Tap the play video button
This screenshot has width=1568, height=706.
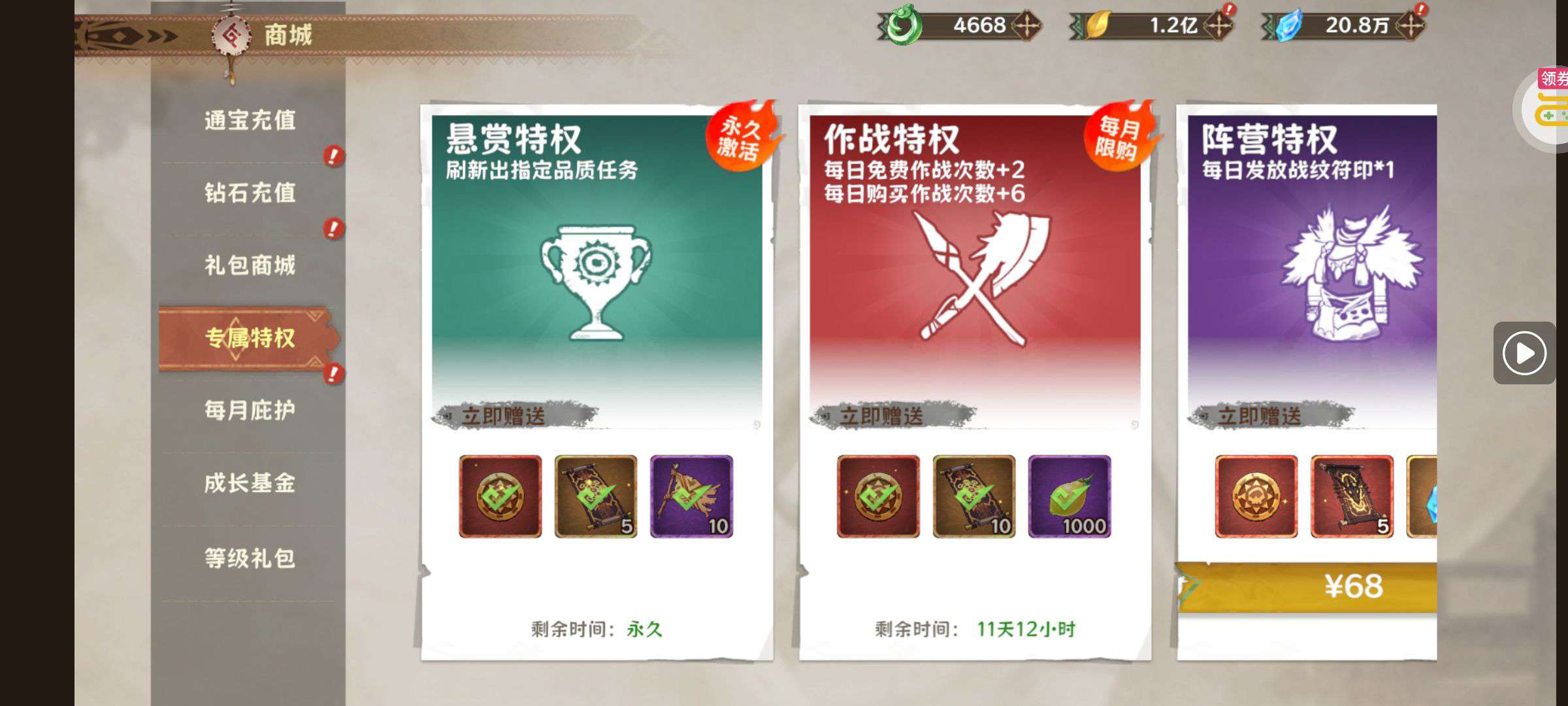click(x=1524, y=353)
